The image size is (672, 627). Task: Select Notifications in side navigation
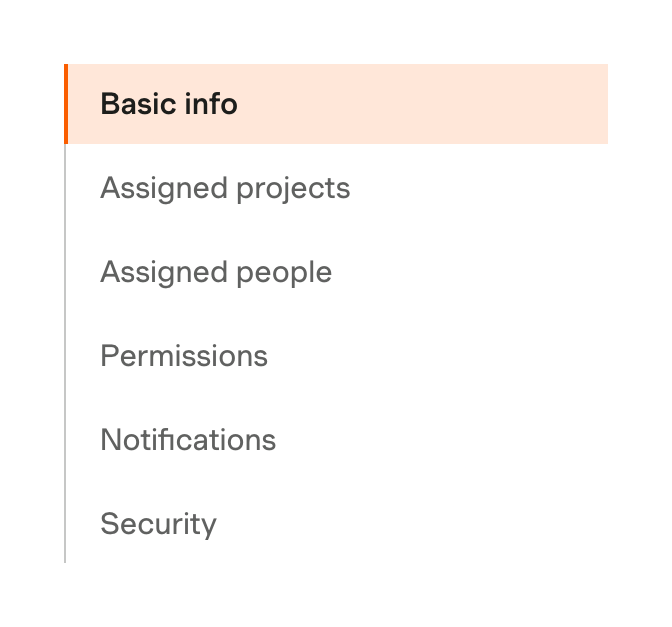click(x=188, y=440)
